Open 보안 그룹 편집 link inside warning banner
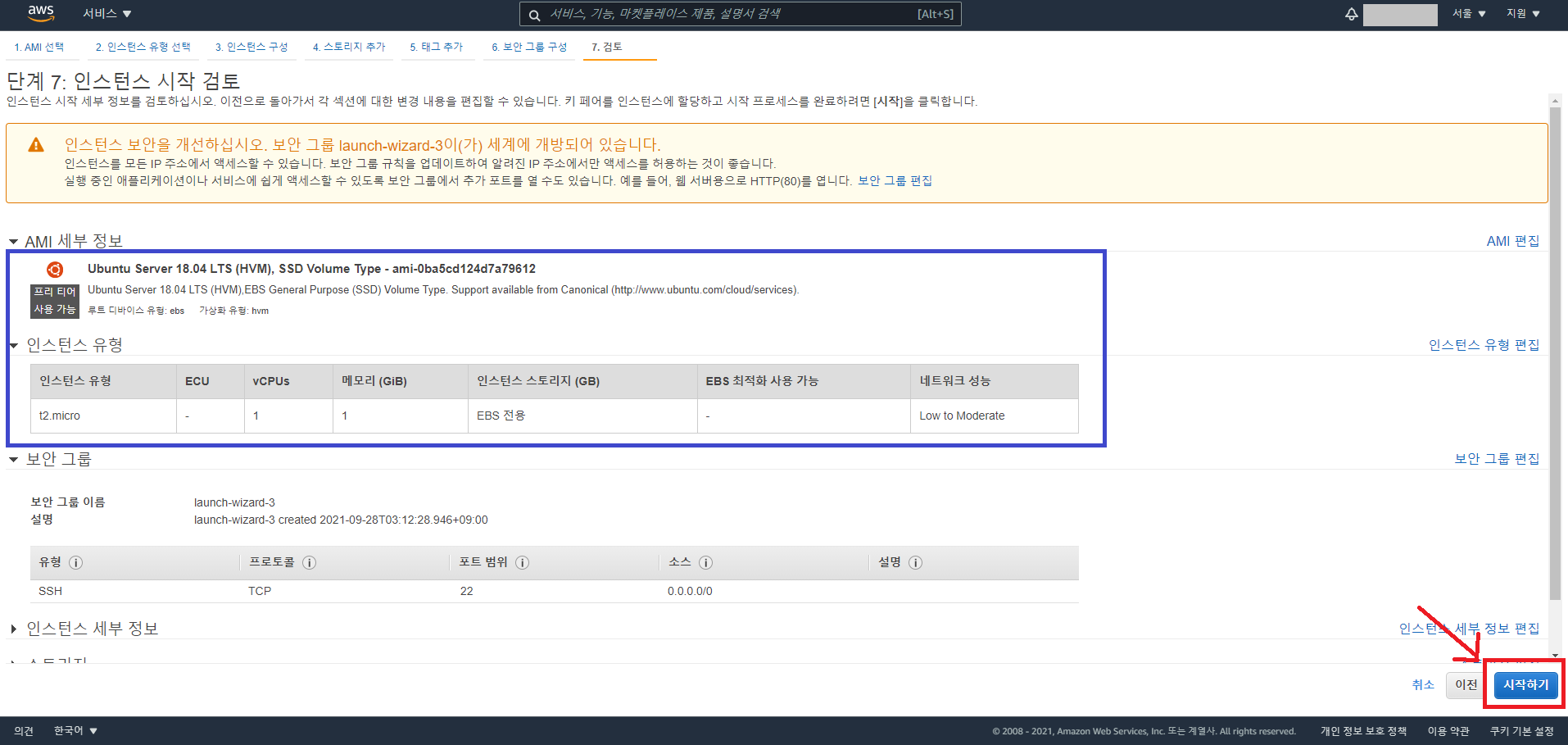 click(x=895, y=181)
